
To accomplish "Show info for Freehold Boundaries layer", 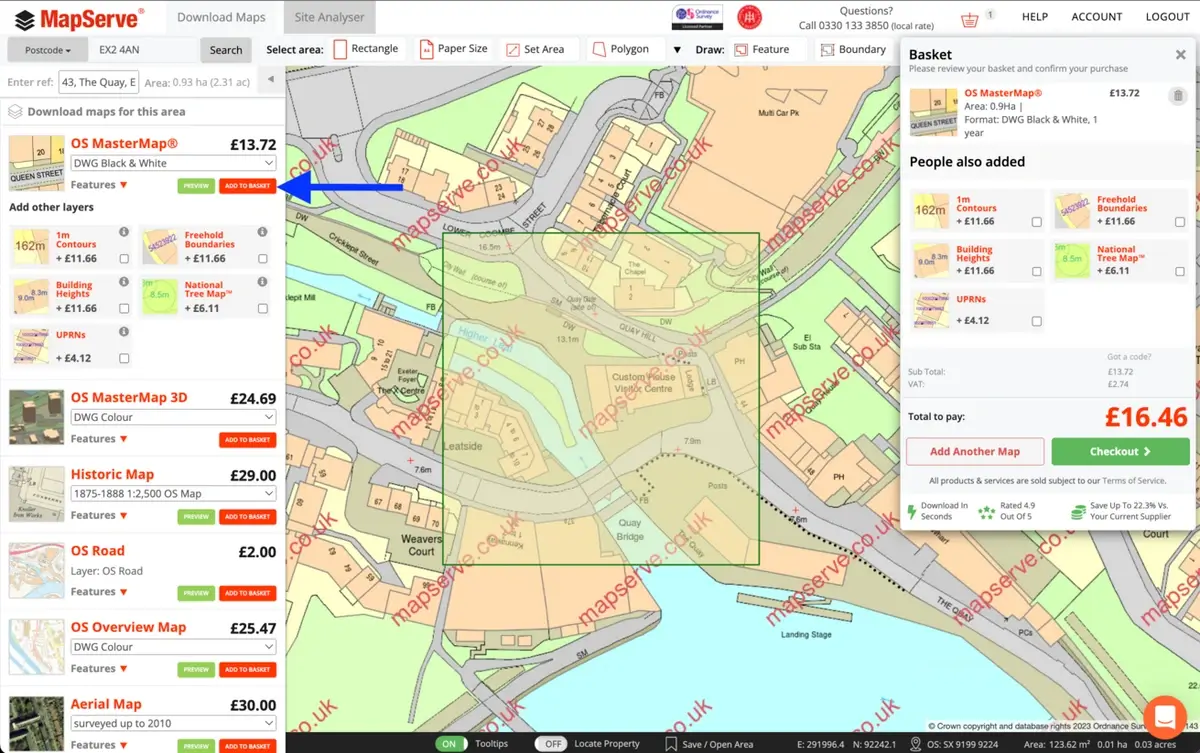I will click(262, 232).
